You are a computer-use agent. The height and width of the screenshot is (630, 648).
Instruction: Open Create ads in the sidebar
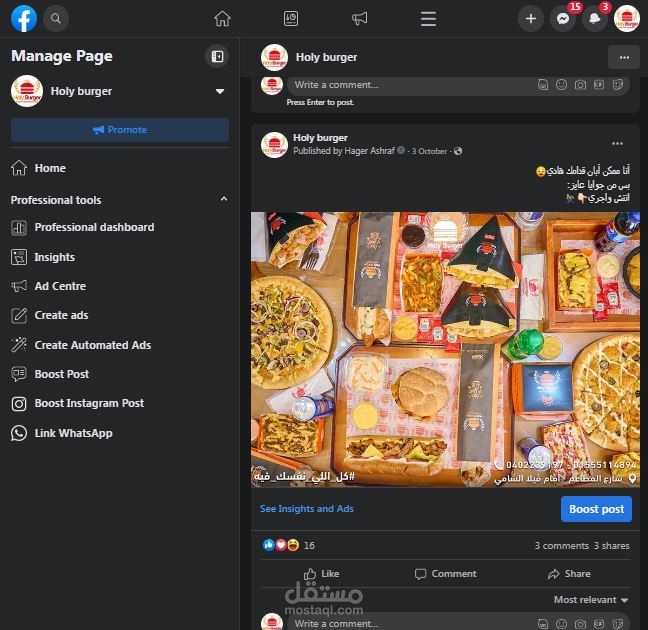(x=50, y=315)
